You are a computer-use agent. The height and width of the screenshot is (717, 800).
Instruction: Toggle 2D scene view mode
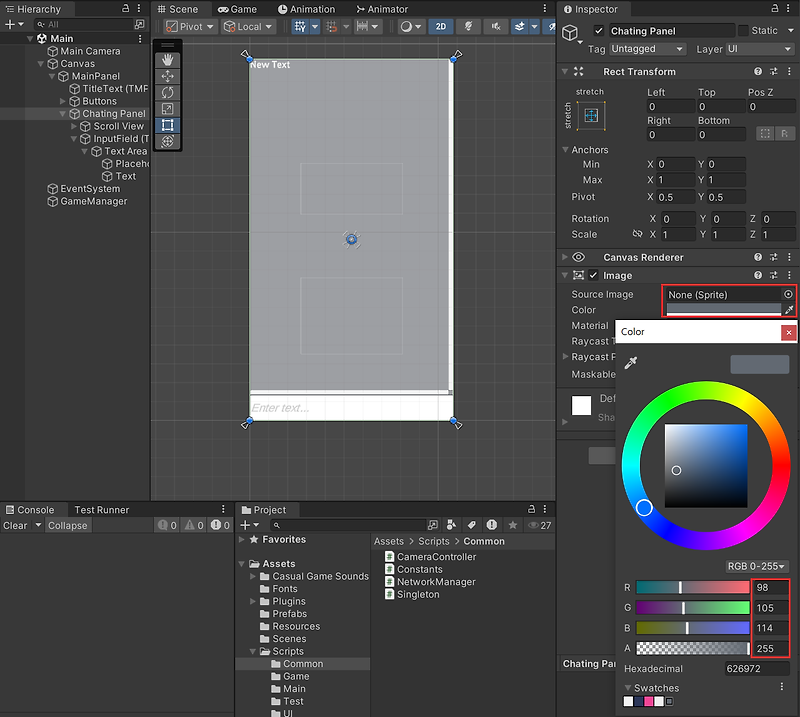pyautogui.click(x=441, y=27)
